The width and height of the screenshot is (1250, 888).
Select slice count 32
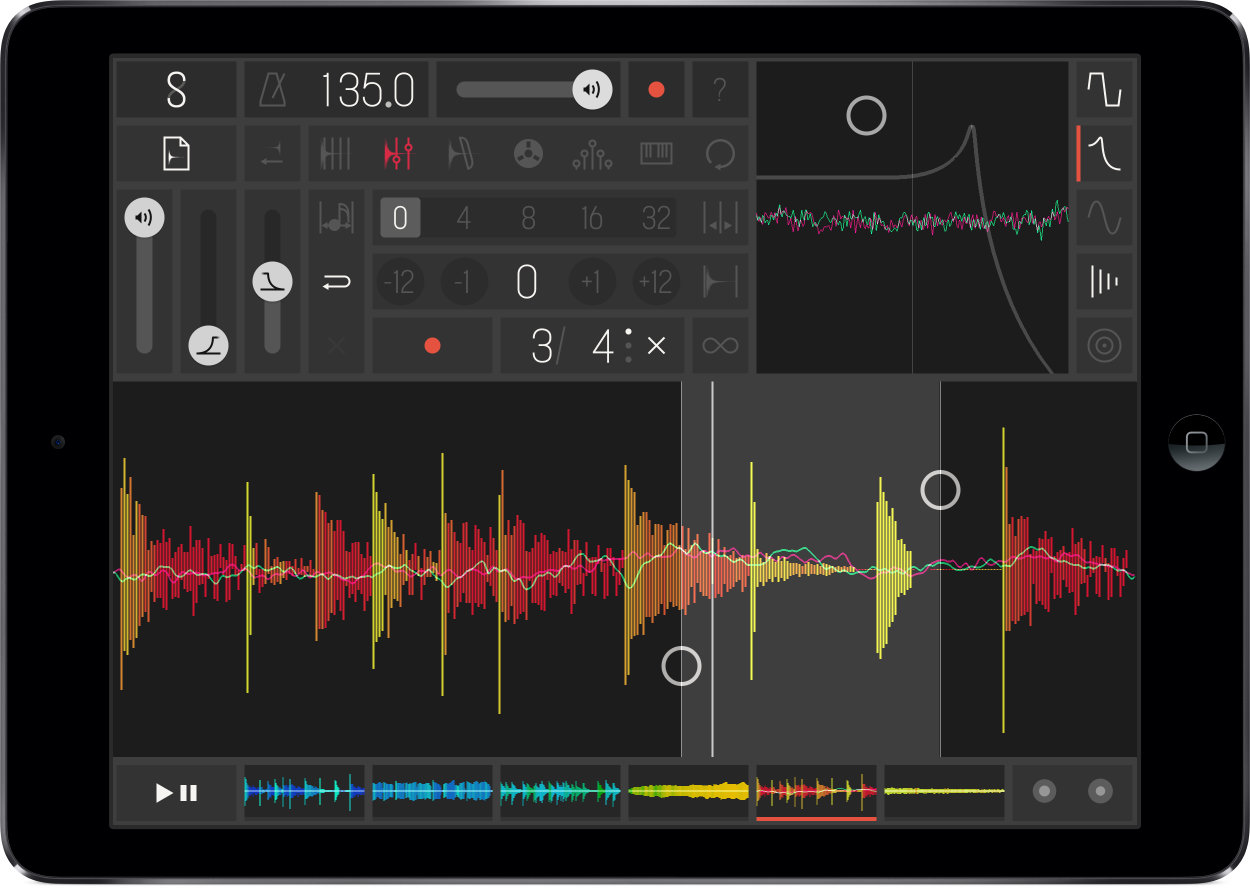656,218
